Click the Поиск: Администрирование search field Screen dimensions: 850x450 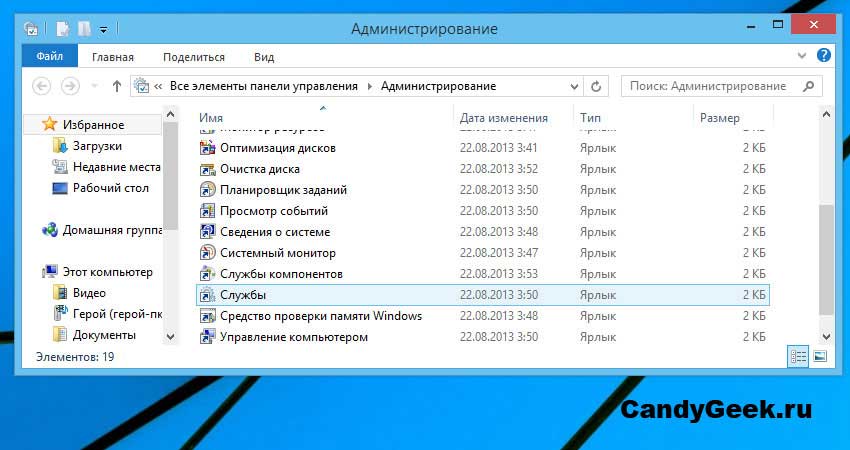tap(722, 86)
